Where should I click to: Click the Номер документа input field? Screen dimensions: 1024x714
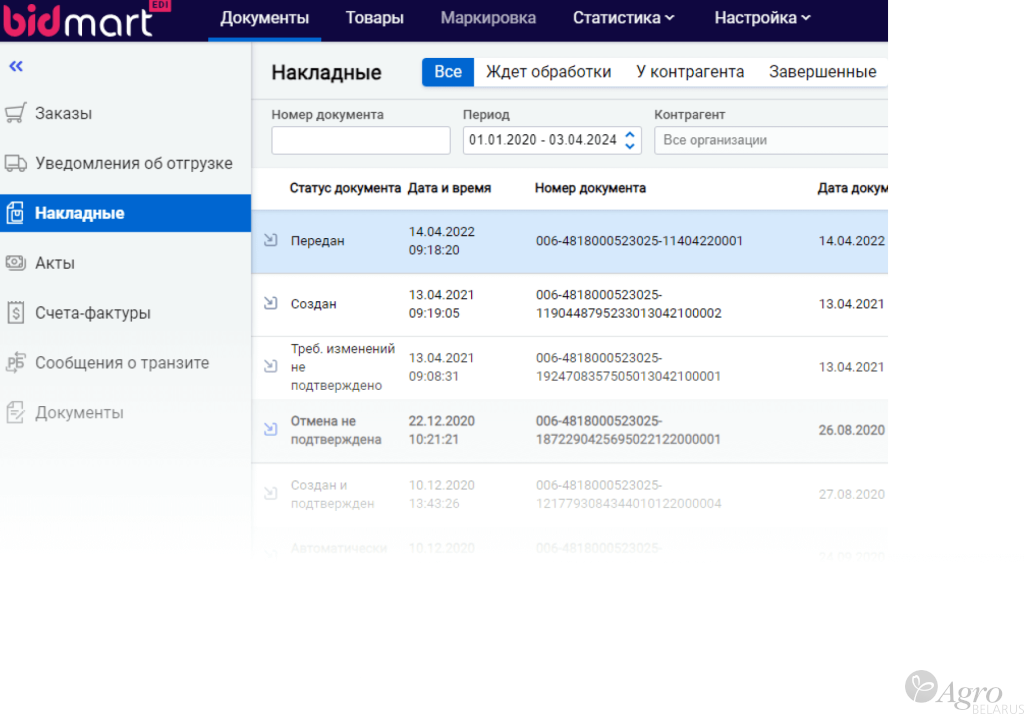click(x=360, y=140)
